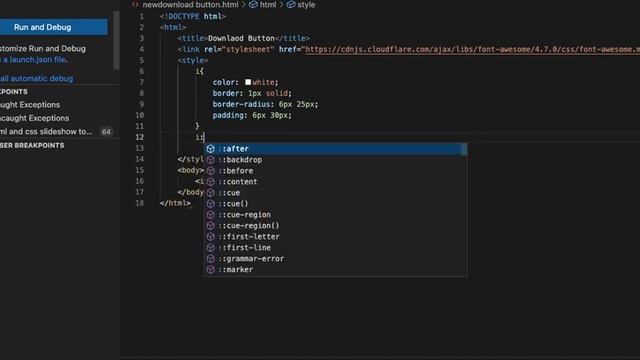
Task: Click the icon beside '::first-line' suggestion
Action: pyautogui.click(x=211, y=248)
